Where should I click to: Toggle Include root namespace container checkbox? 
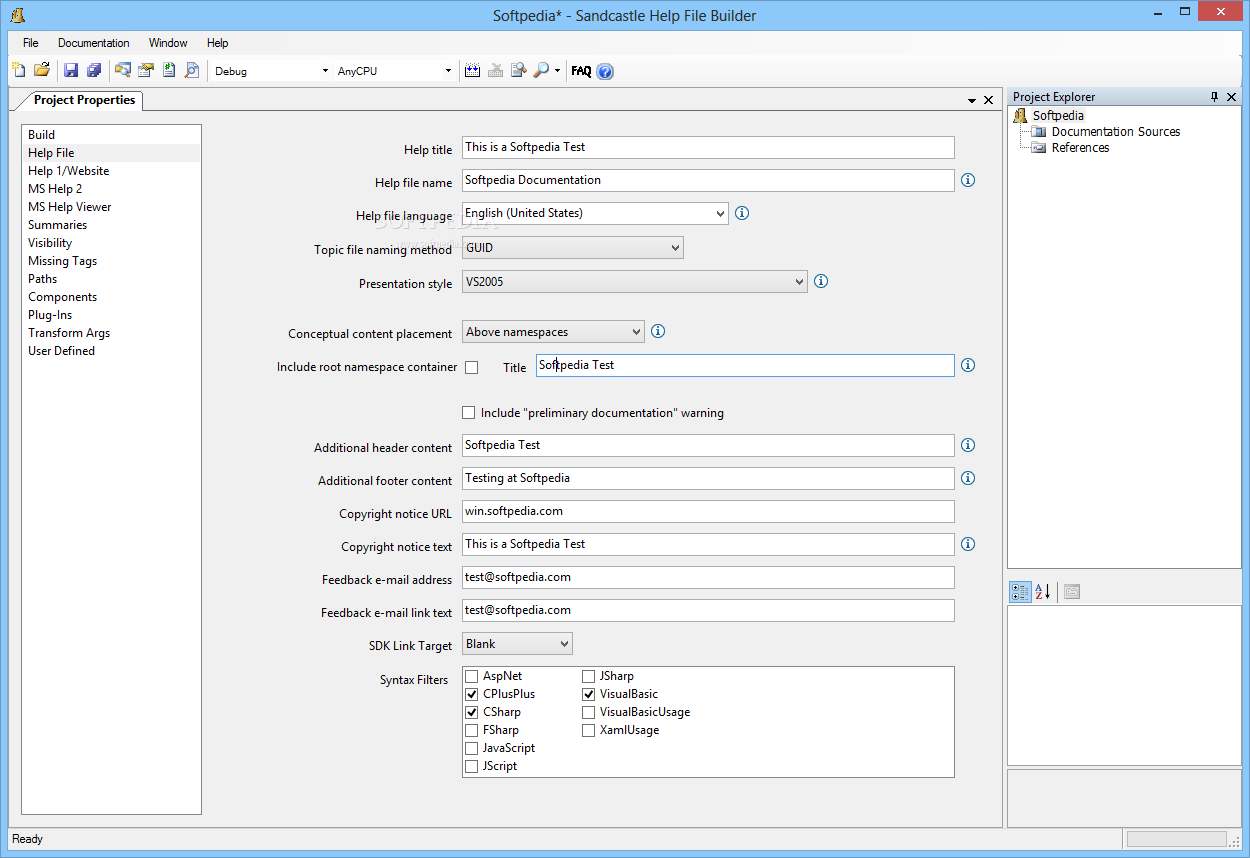point(471,368)
